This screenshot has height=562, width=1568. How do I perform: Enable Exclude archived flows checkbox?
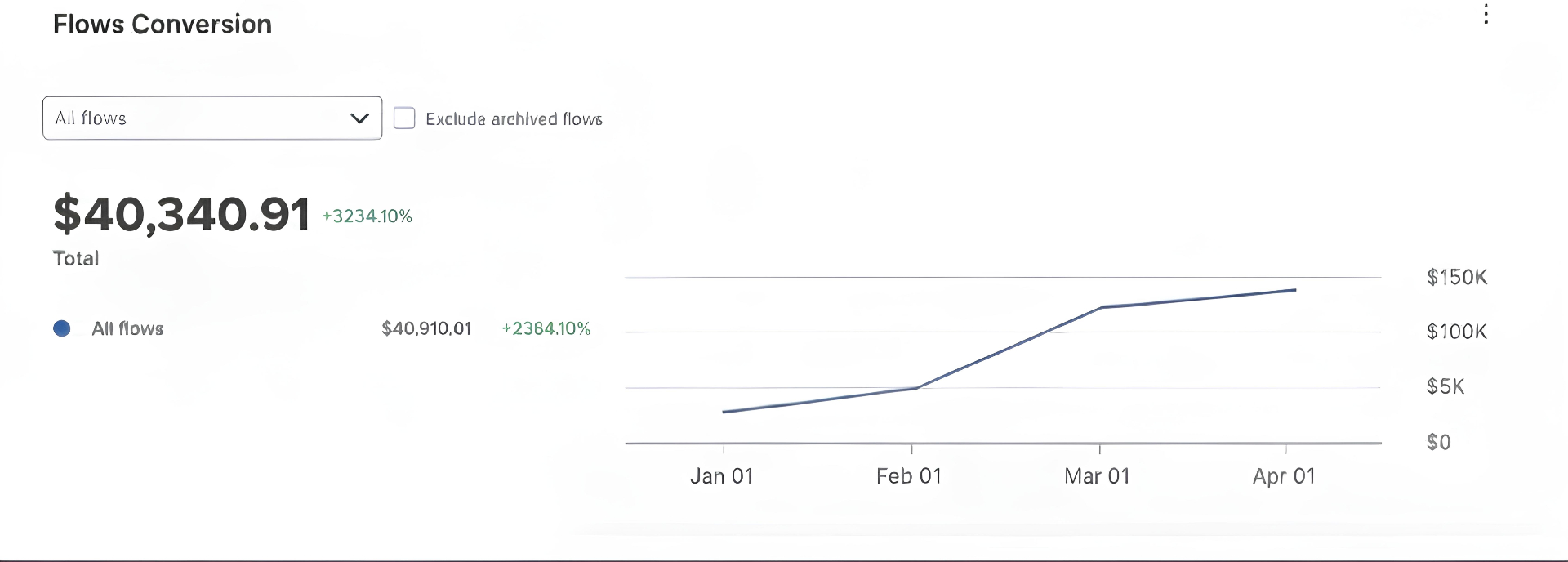pos(404,118)
